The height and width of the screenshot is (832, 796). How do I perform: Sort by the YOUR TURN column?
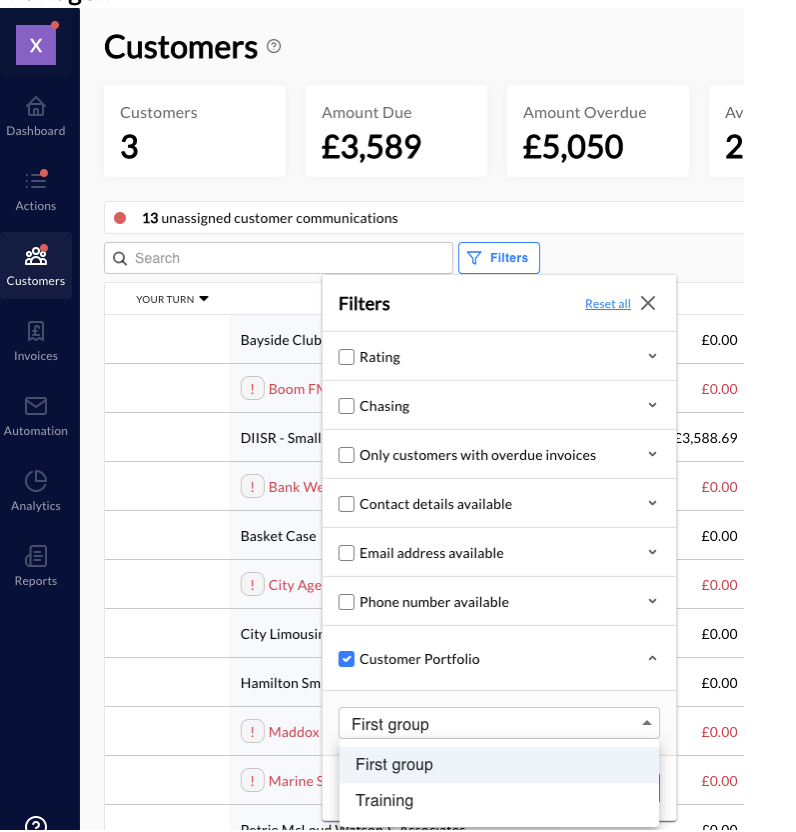[172, 299]
